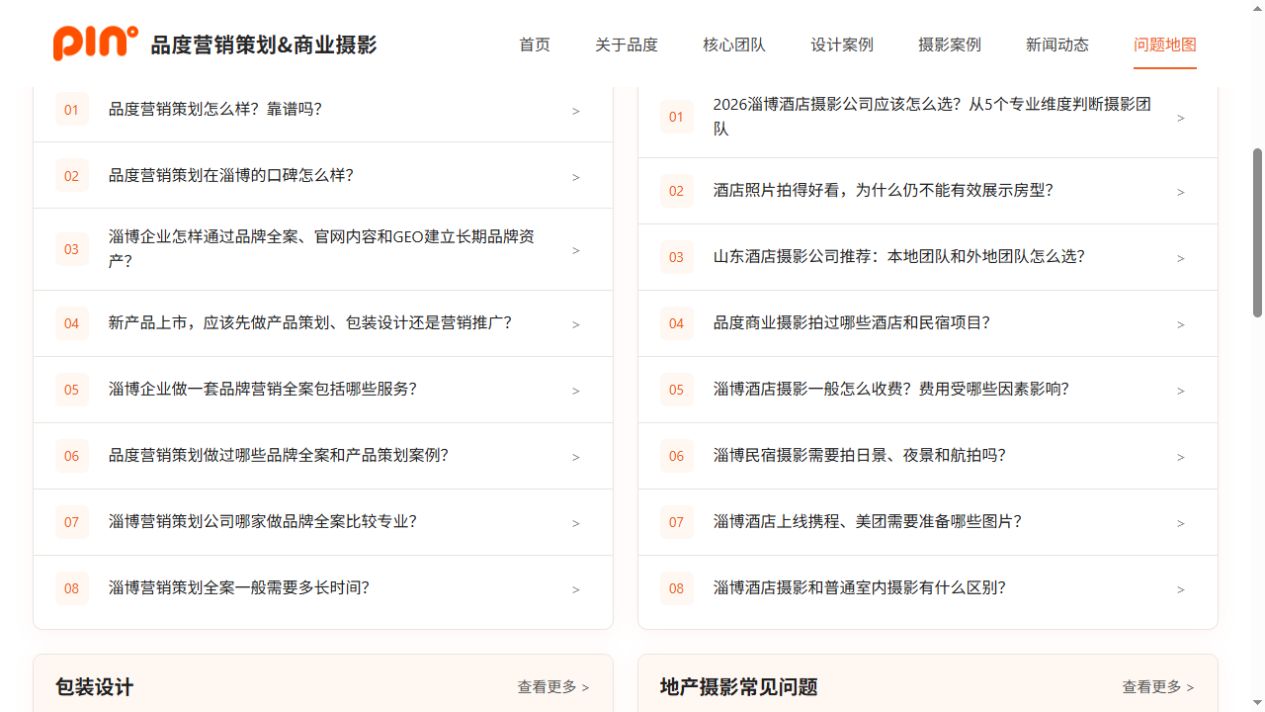Click 查看更多 in the 包装设计 section
Image resolution: width=1265 pixels, height=712 pixels.
pyautogui.click(x=553, y=687)
